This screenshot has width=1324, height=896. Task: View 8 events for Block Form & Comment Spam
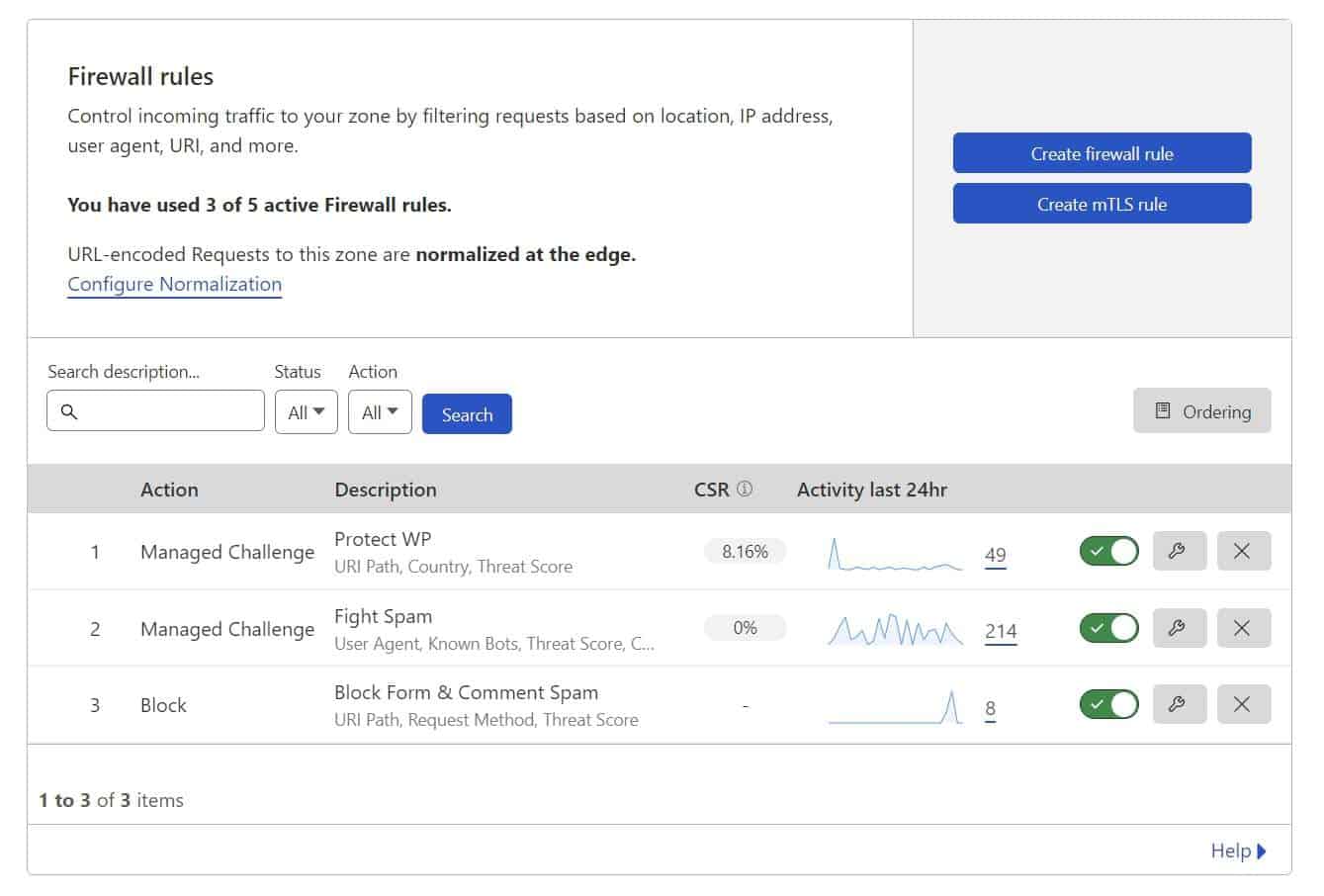tap(990, 709)
